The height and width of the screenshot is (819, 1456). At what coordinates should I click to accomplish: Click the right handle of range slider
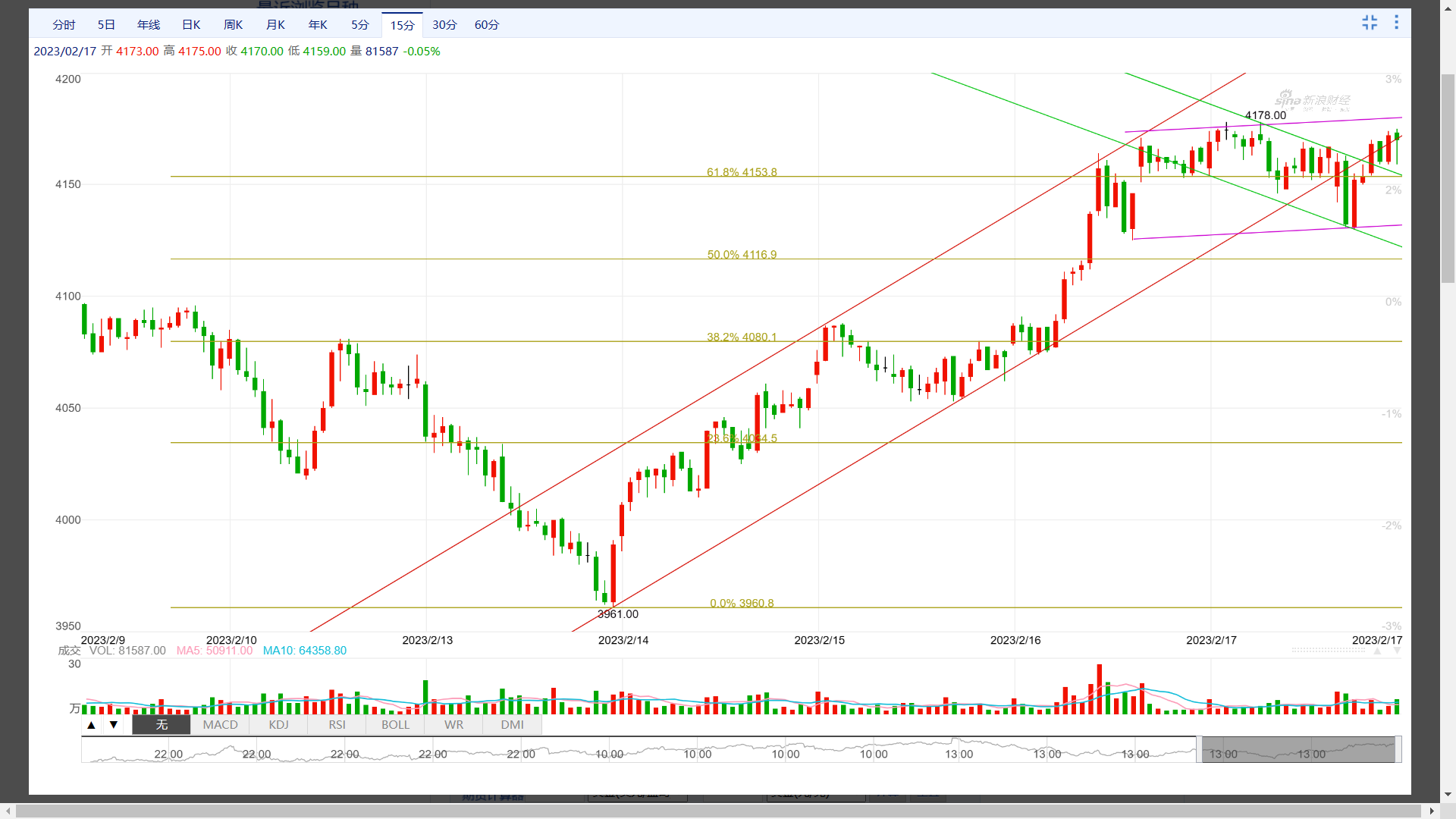1398,749
